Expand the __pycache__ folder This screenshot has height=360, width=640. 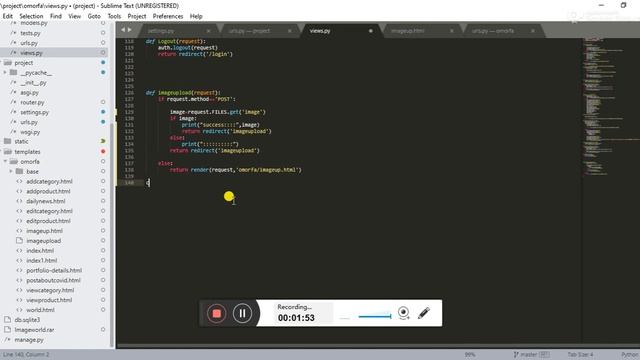point(36,73)
